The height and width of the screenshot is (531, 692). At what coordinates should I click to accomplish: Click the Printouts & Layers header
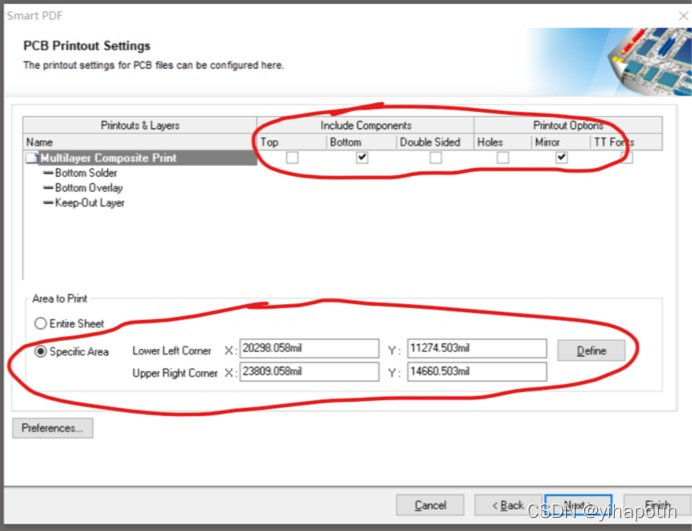click(139, 125)
